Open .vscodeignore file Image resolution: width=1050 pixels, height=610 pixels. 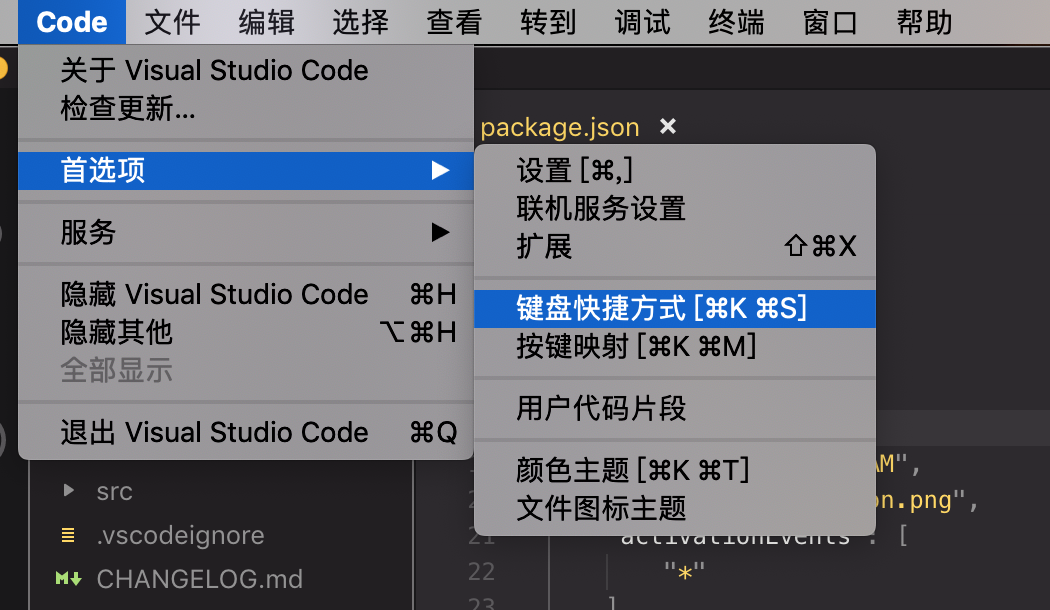[x=180, y=536]
